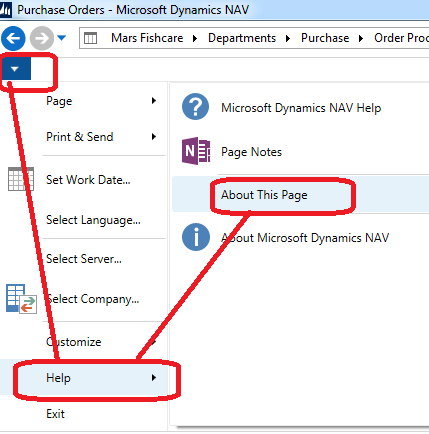
Task: Click the calendar icon beside Set Work Date
Action: (21, 179)
